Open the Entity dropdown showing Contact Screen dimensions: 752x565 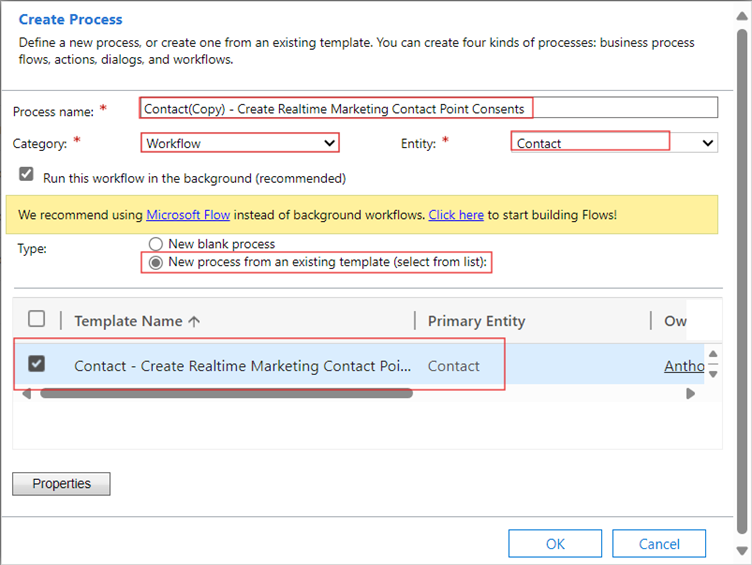[614, 143]
